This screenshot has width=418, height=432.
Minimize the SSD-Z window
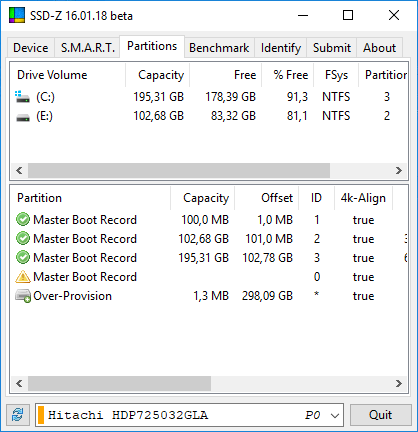[x=303, y=15]
